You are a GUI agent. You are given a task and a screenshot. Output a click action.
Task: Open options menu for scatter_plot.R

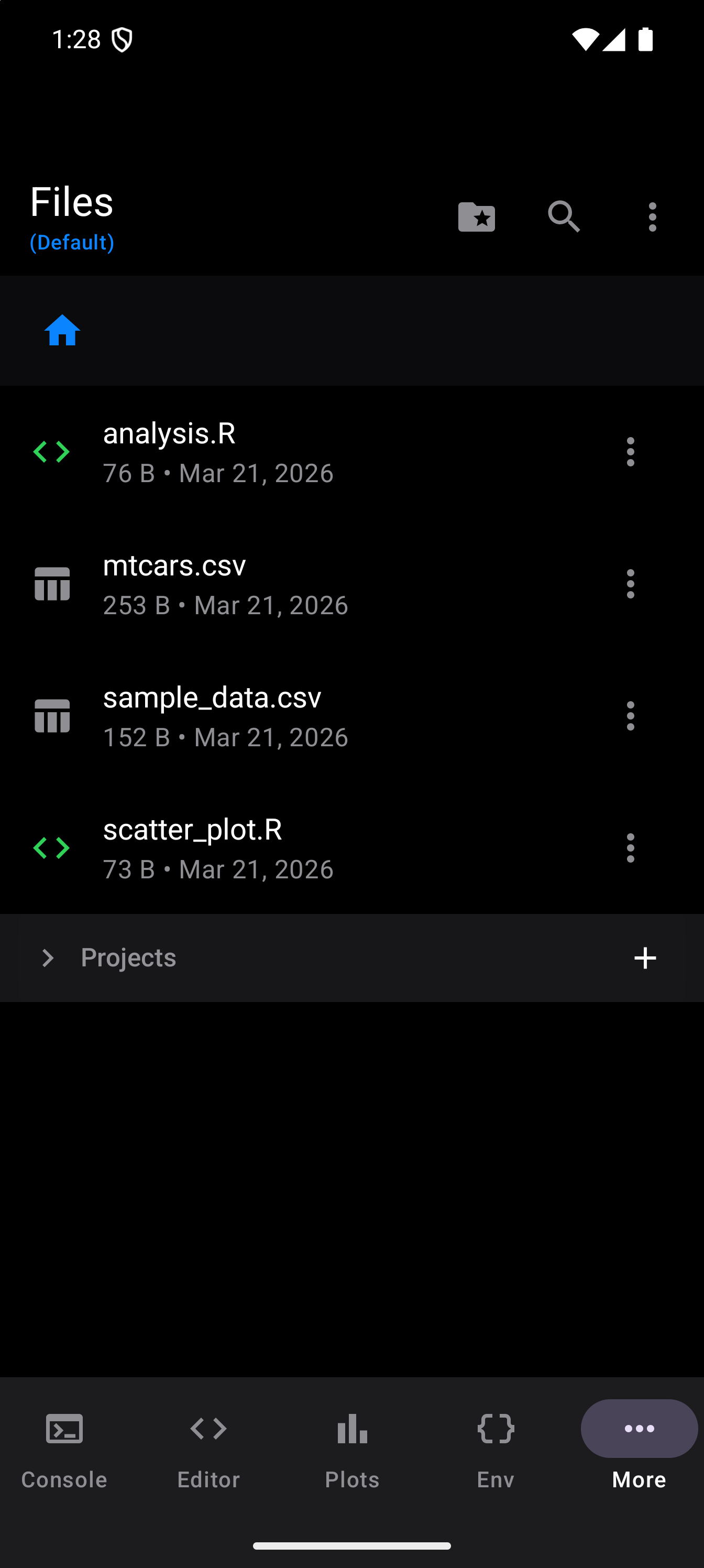coord(630,848)
